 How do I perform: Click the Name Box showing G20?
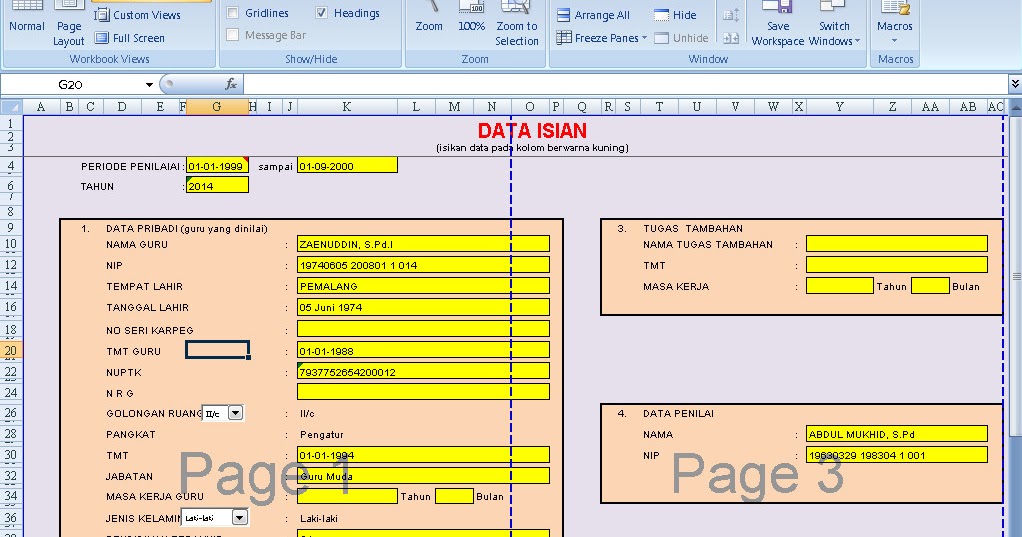tap(70, 84)
